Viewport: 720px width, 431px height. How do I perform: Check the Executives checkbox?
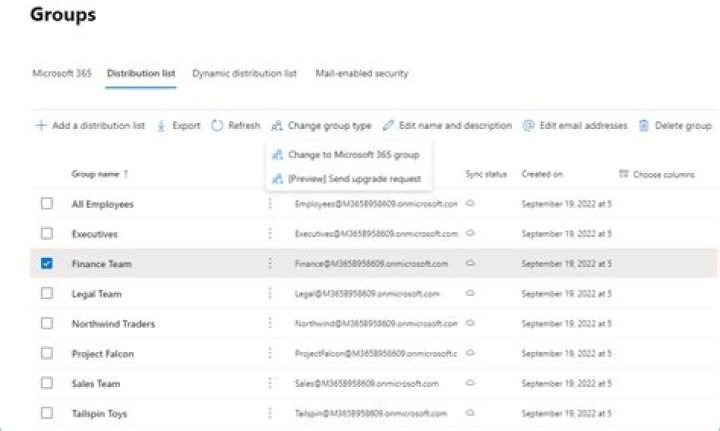click(x=47, y=233)
